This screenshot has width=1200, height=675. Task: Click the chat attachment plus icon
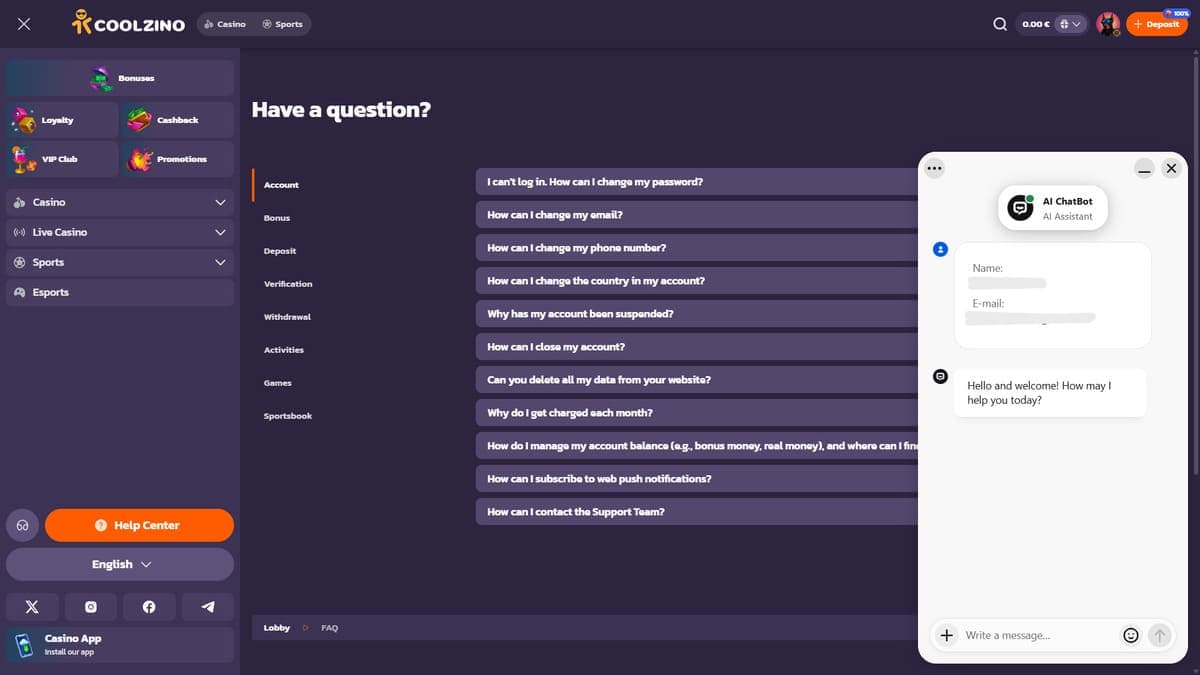click(x=946, y=635)
